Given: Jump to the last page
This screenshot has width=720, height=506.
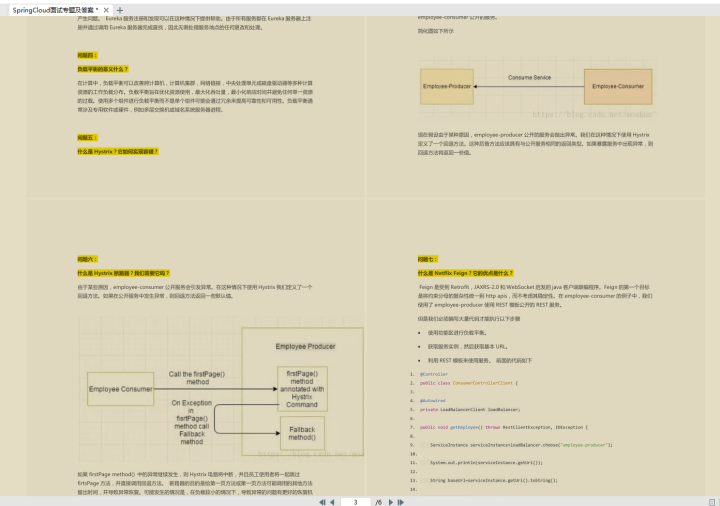Looking at the screenshot, I should (x=400, y=502).
